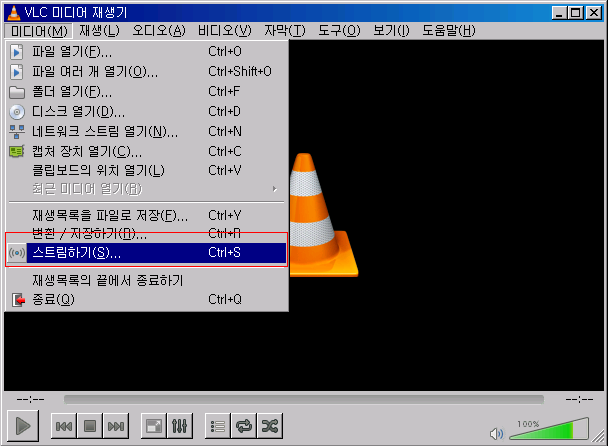The image size is (610, 446).
Task: Toggle 재생목록의 끝에서 종료하기 option
Action: click(147, 280)
